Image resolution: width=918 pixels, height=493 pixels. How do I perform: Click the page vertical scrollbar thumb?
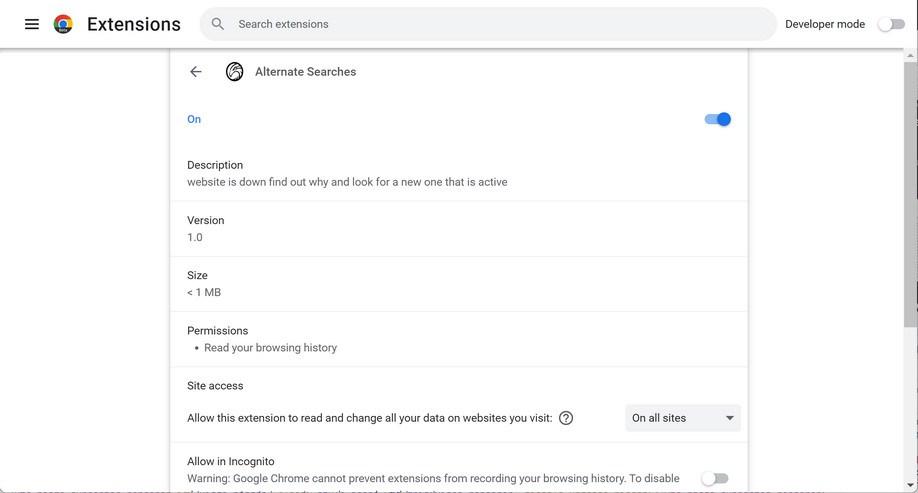click(910, 190)
